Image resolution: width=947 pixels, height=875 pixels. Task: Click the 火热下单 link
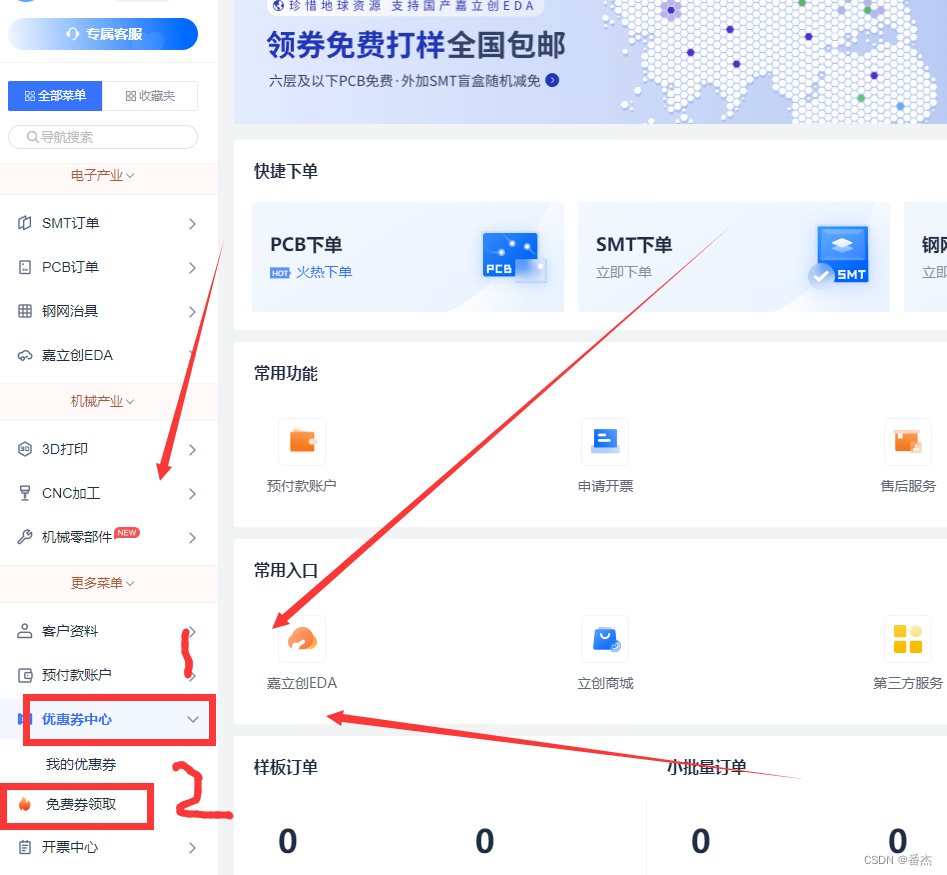point(324,272)
